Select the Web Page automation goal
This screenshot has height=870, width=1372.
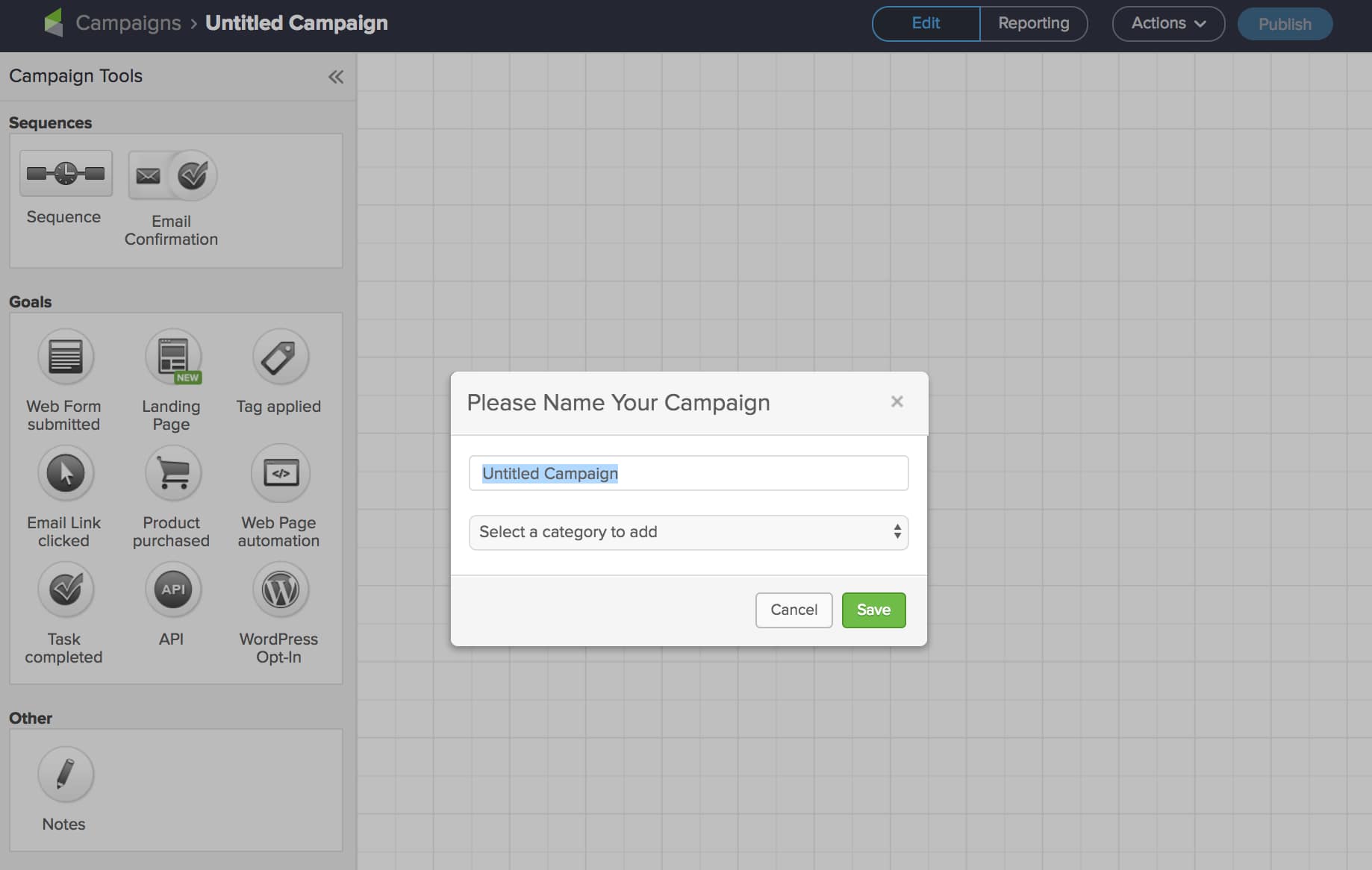click(279, 473)
